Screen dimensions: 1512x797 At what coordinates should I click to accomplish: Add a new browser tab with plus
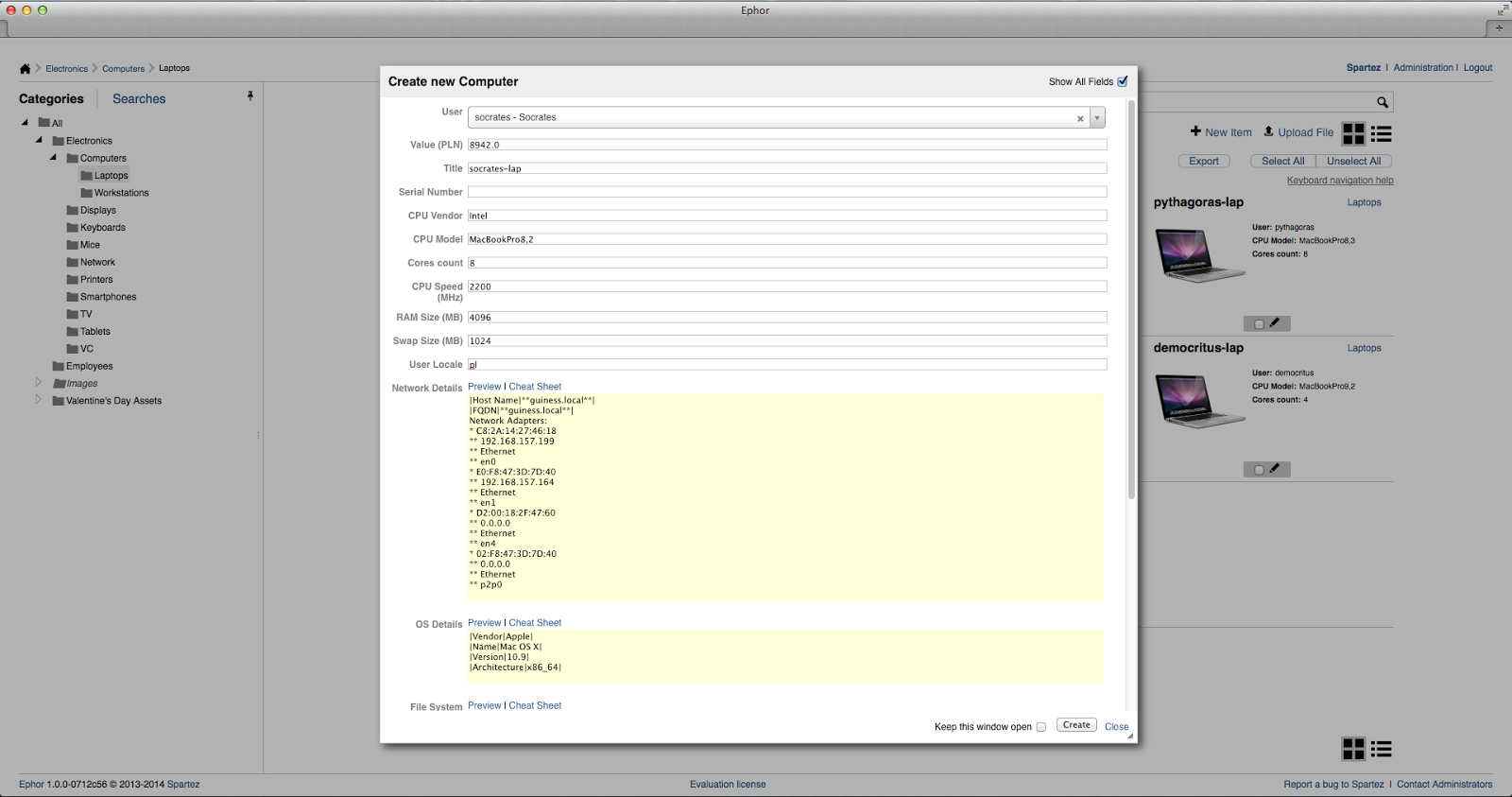pyautogui.click(x=1499, y=27)
